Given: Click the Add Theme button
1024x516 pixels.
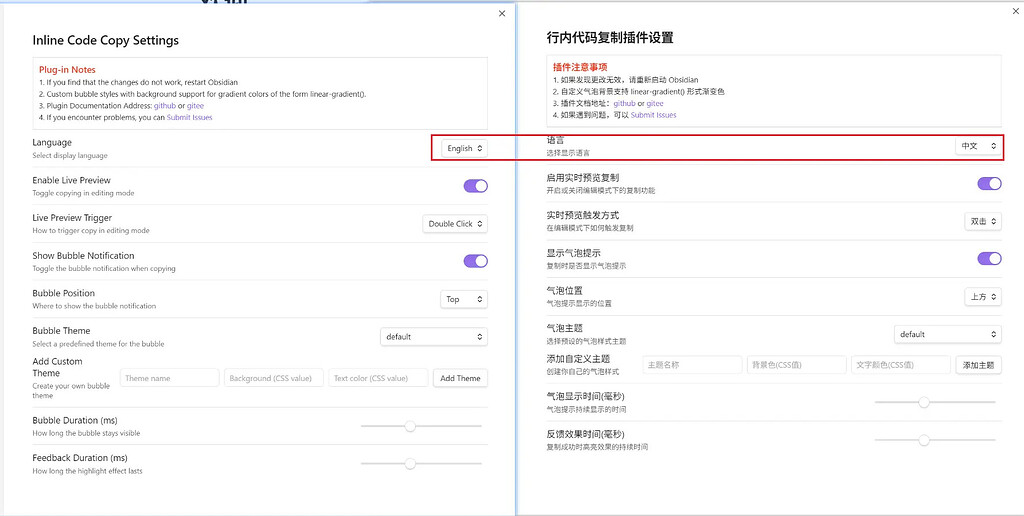Looking at the screenshot, I should coord(460,378).
